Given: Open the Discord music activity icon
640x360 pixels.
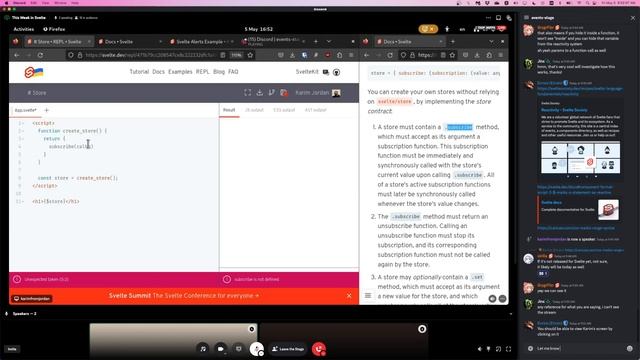Looking at the screenshot, I should pos(203,349).
